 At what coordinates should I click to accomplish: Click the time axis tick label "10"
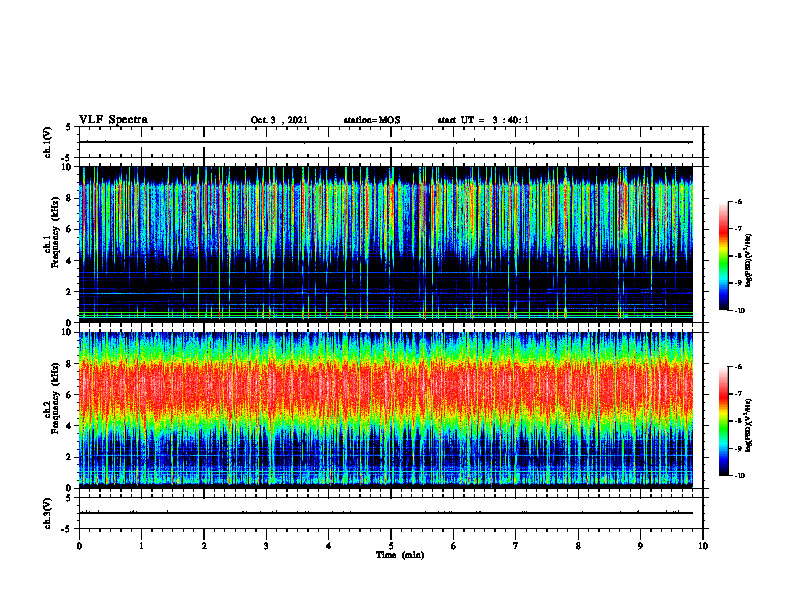[703, 546]
